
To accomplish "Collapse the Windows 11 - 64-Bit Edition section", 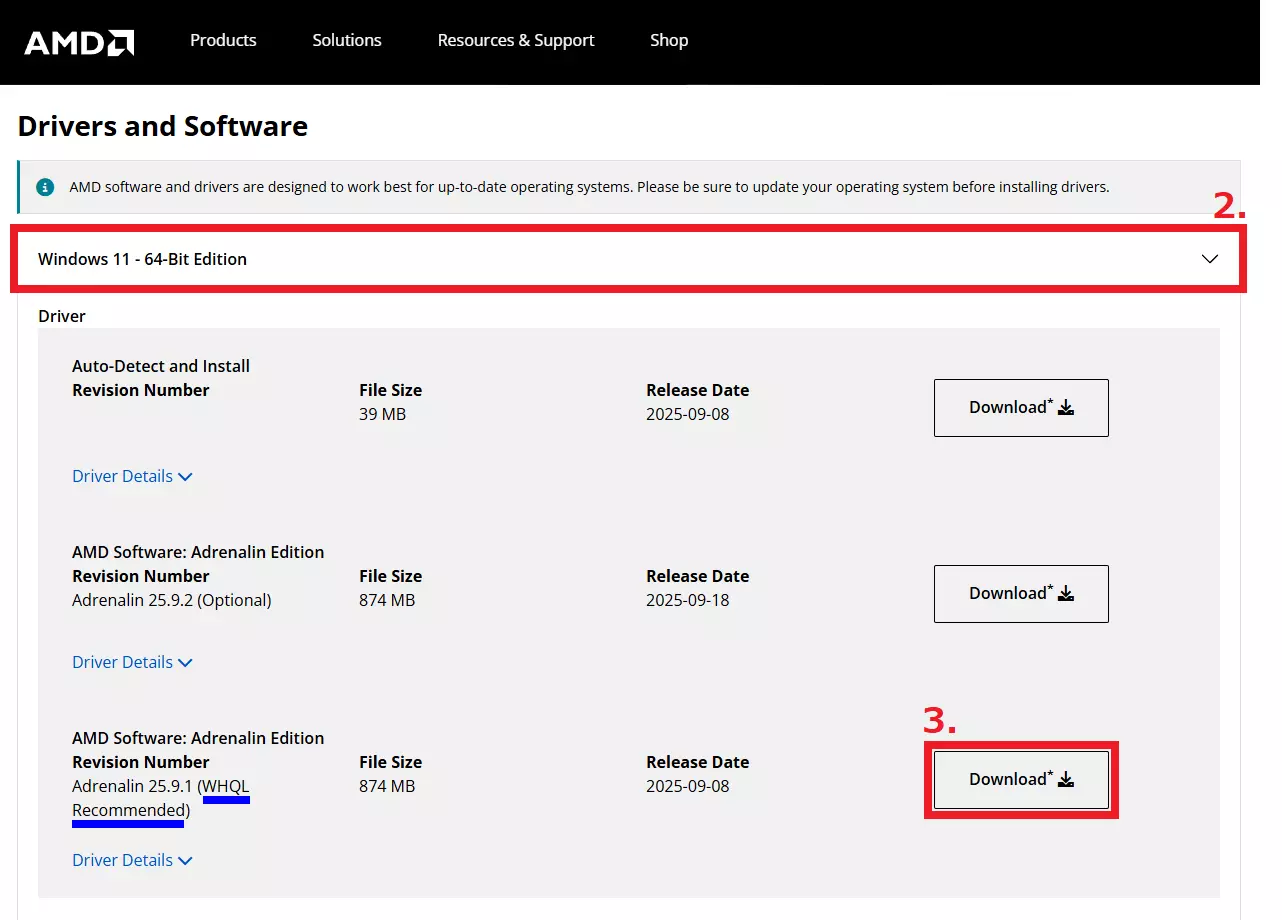I will click(142, 259).
